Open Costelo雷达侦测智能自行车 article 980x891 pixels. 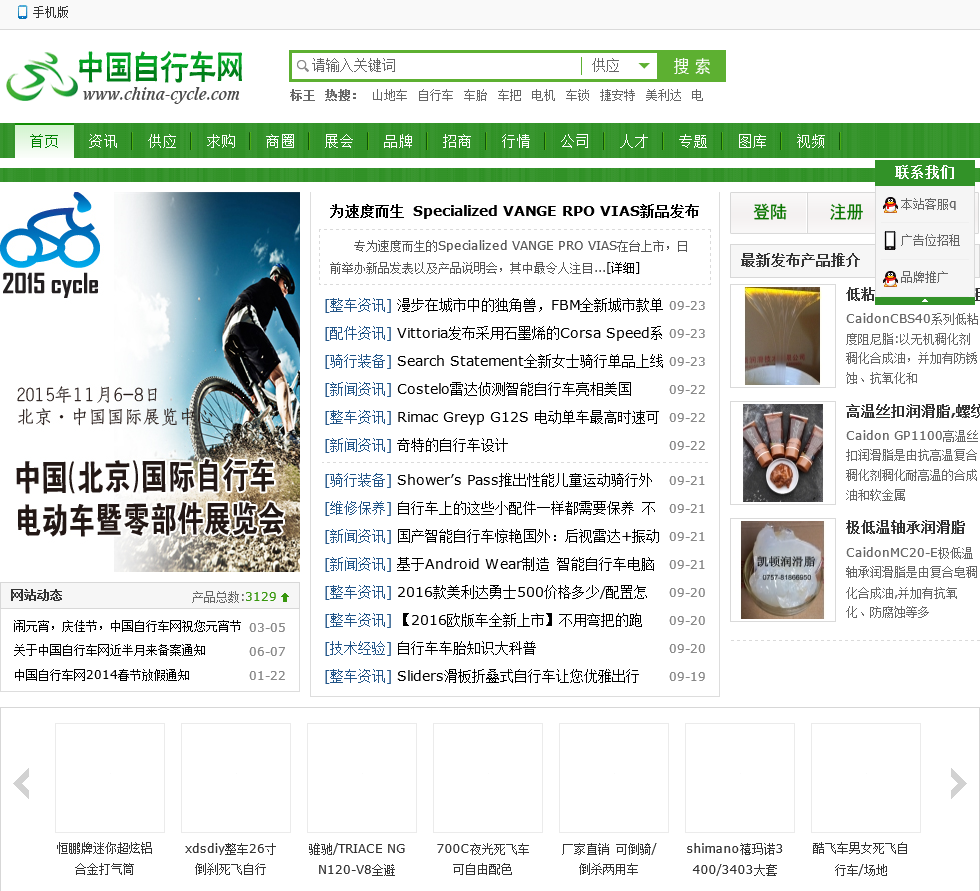(514, 389)
